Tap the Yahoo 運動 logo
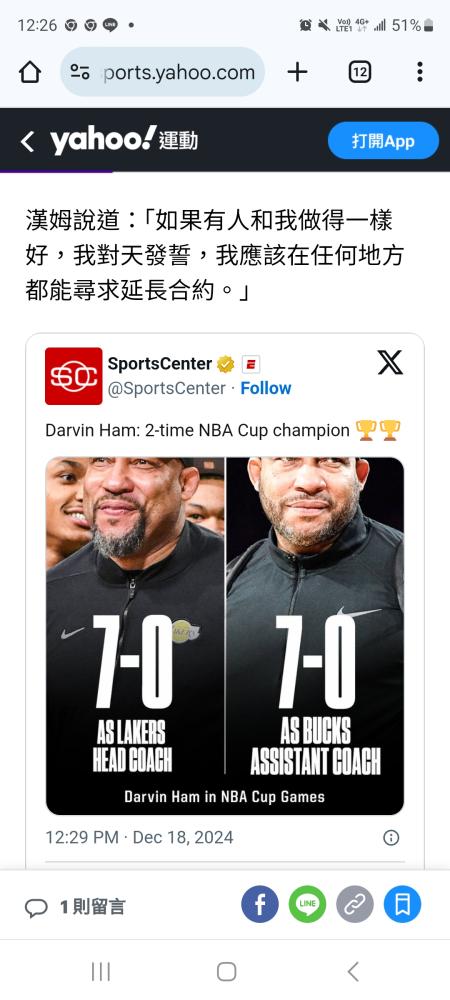 (x=124, y=140)
